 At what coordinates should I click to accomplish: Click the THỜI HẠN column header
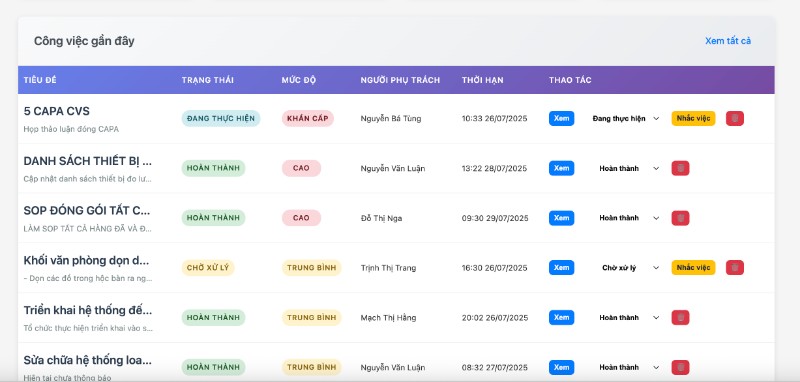[483, 80]
